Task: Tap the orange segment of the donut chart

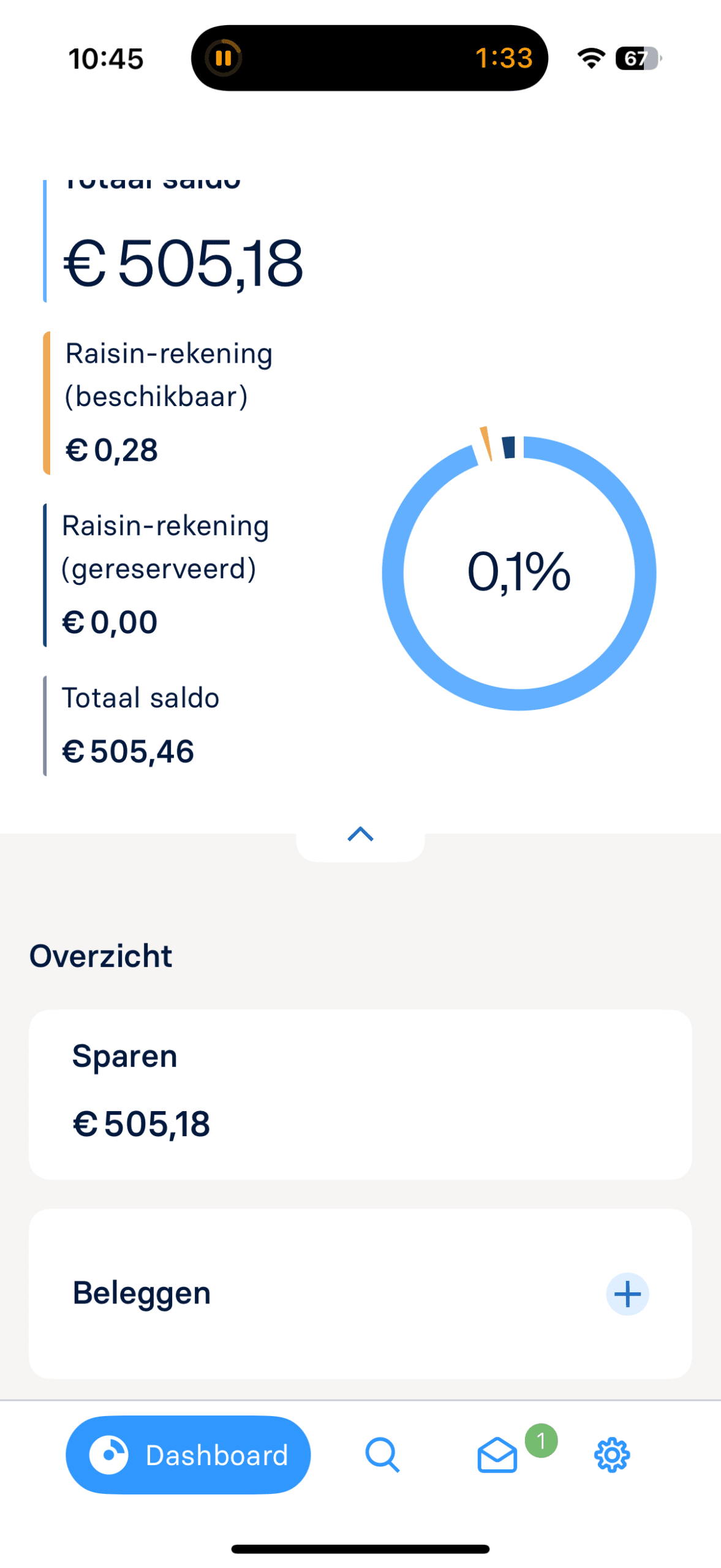Action: 486,443
